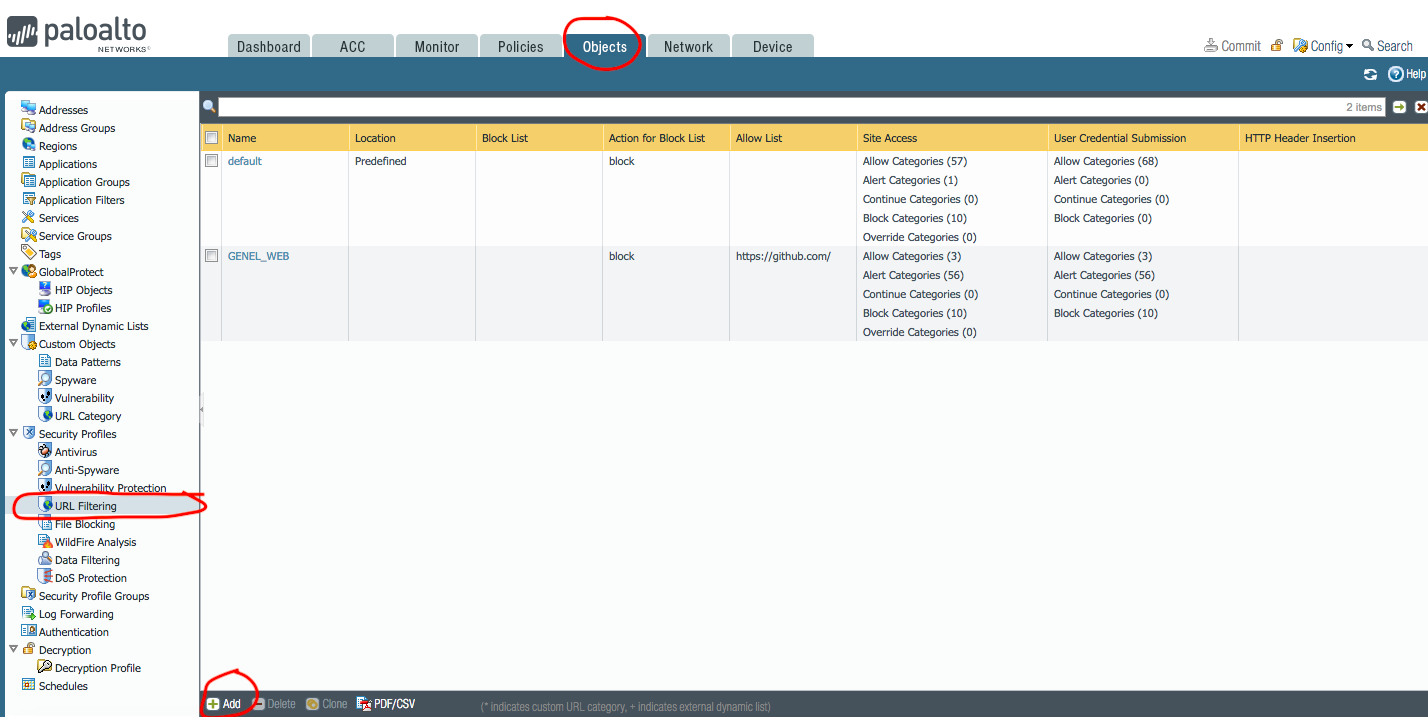Check the checkbox for the default profile
The image size is (1428, 717).
pos(211,161)
